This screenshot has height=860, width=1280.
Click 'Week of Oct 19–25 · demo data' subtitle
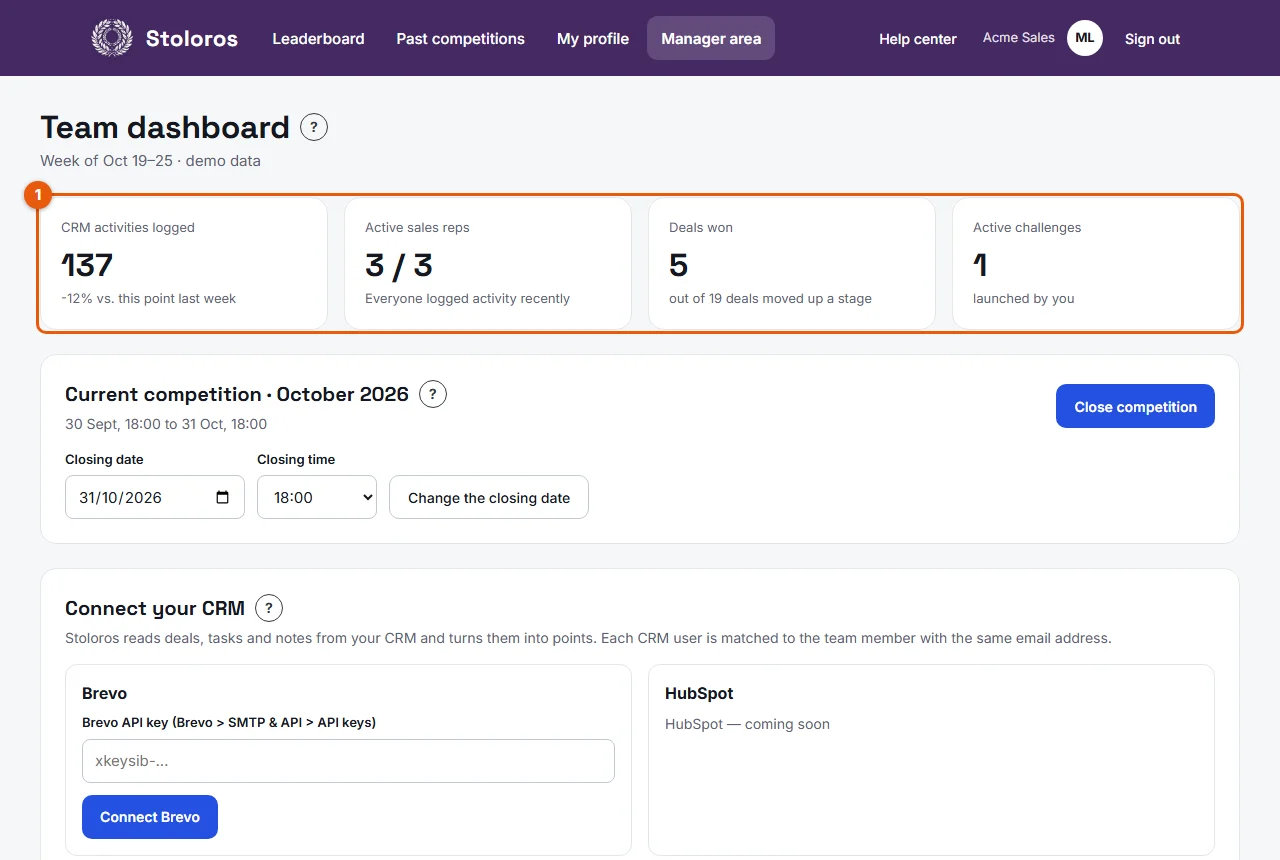click(x=150, y=160)
